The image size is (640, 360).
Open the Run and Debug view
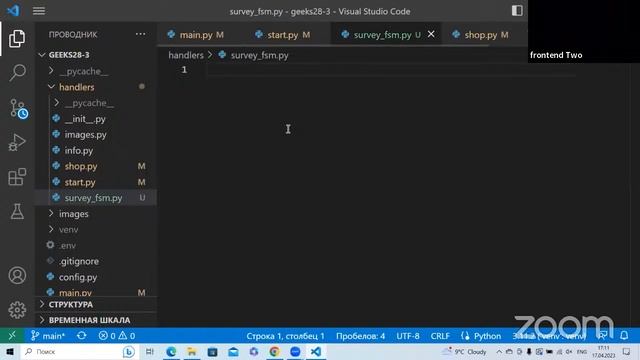pos(17,142)
